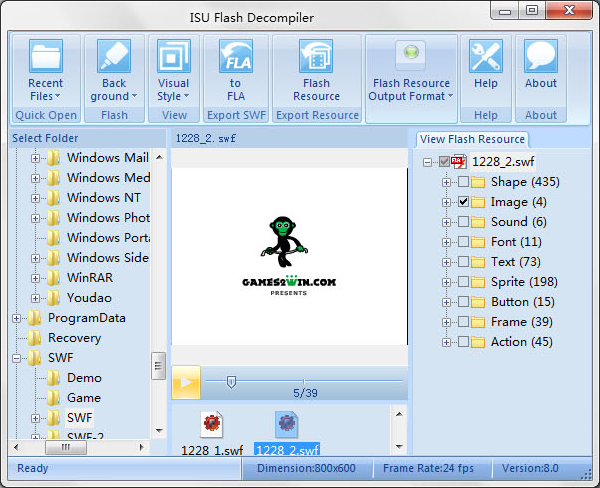Click the playback frame slider handle
This screenshot has width=600, height=488.
[x=231, y=380]
